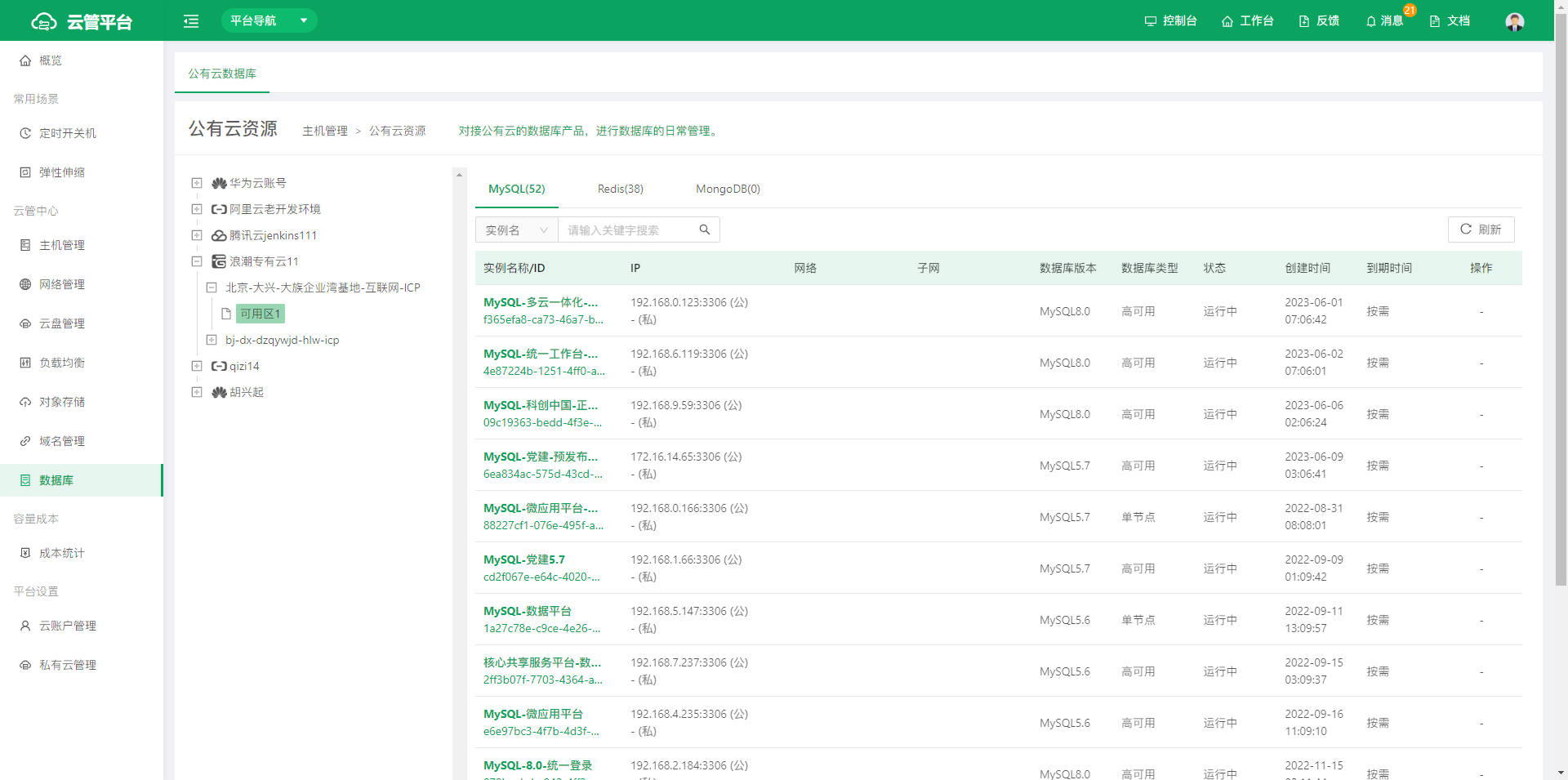Open instance MySQL-多云一体化
The width and height of the screenshot is (1568, 780).
tap(541, 302)
